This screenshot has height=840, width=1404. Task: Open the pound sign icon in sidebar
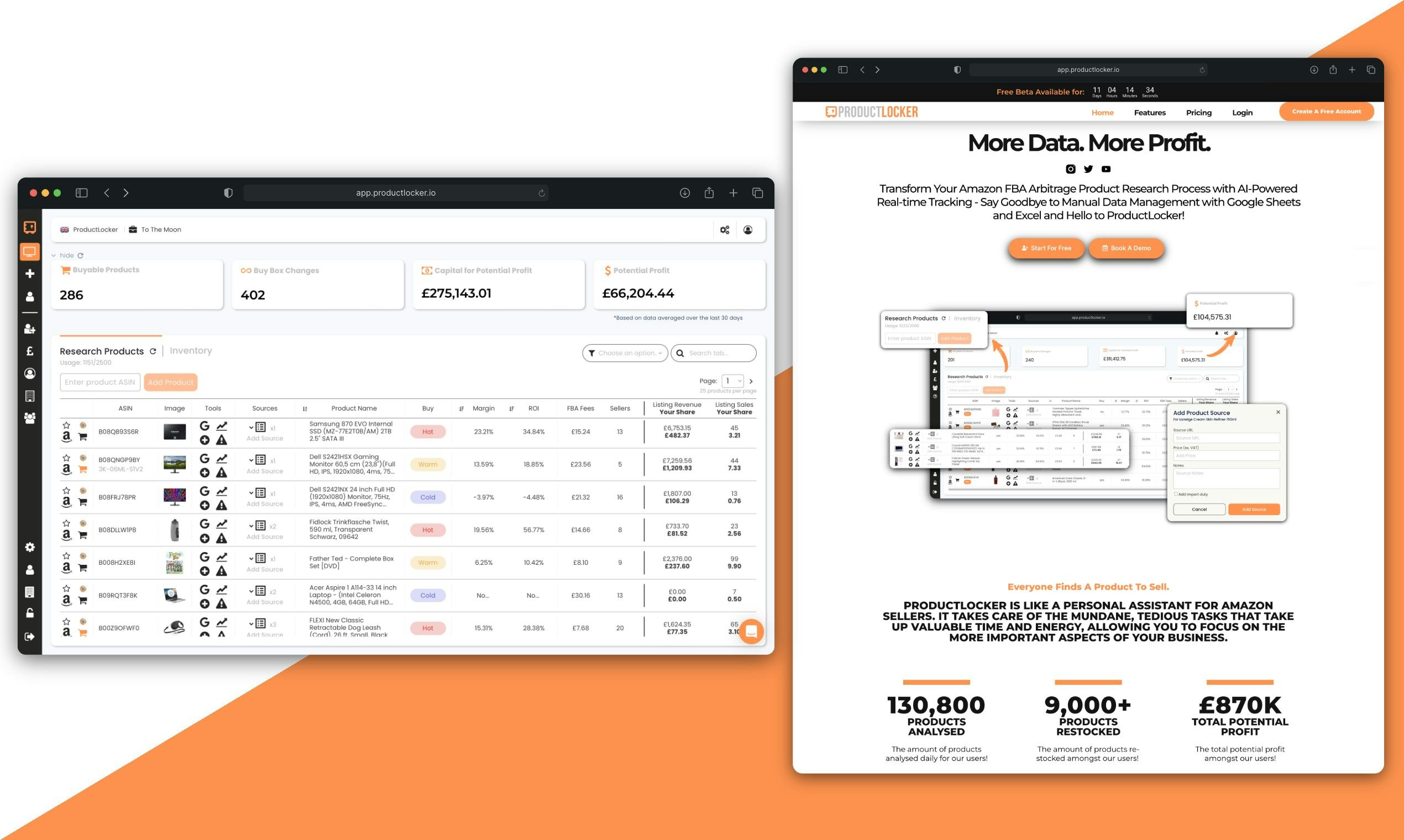tap(30, 351)
